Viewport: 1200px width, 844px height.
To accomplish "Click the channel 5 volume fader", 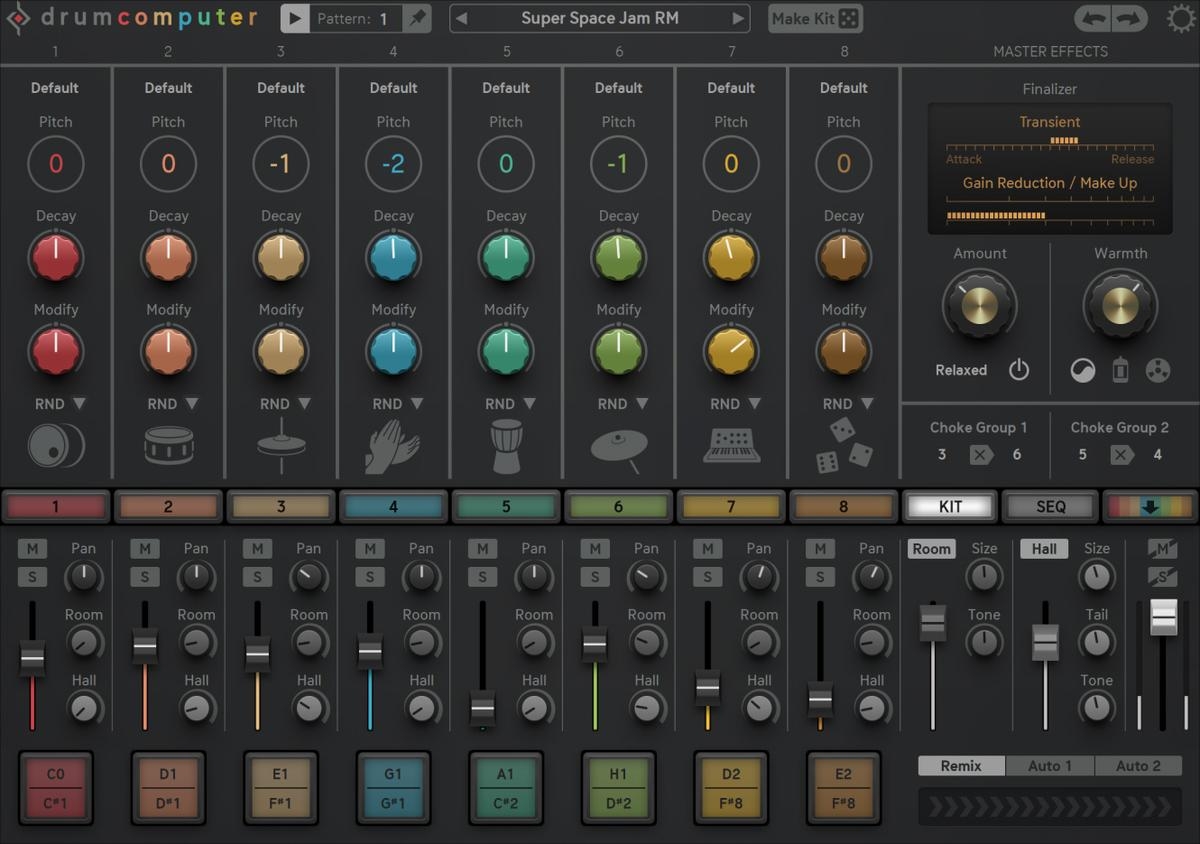I will click(482, 708).
